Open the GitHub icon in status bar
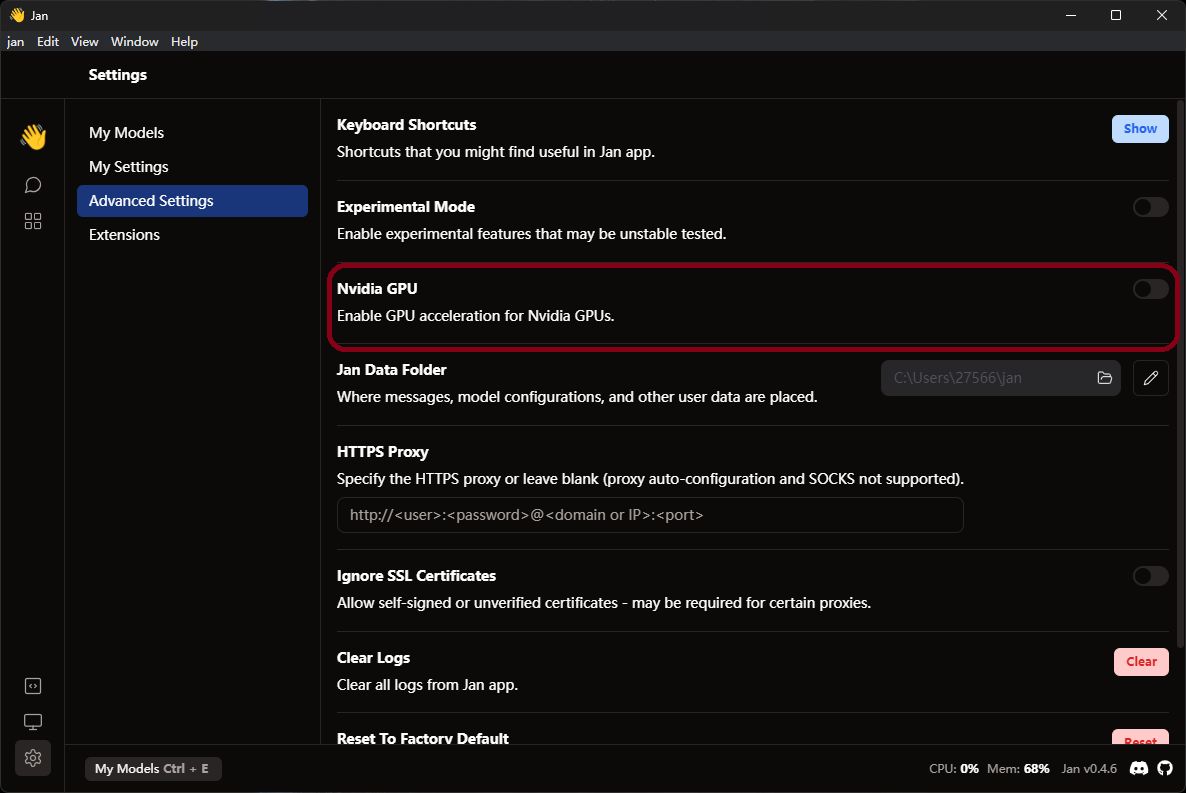Viewport: 1186px width, 793px height. pyautogui.click(x=1165, y=768)
